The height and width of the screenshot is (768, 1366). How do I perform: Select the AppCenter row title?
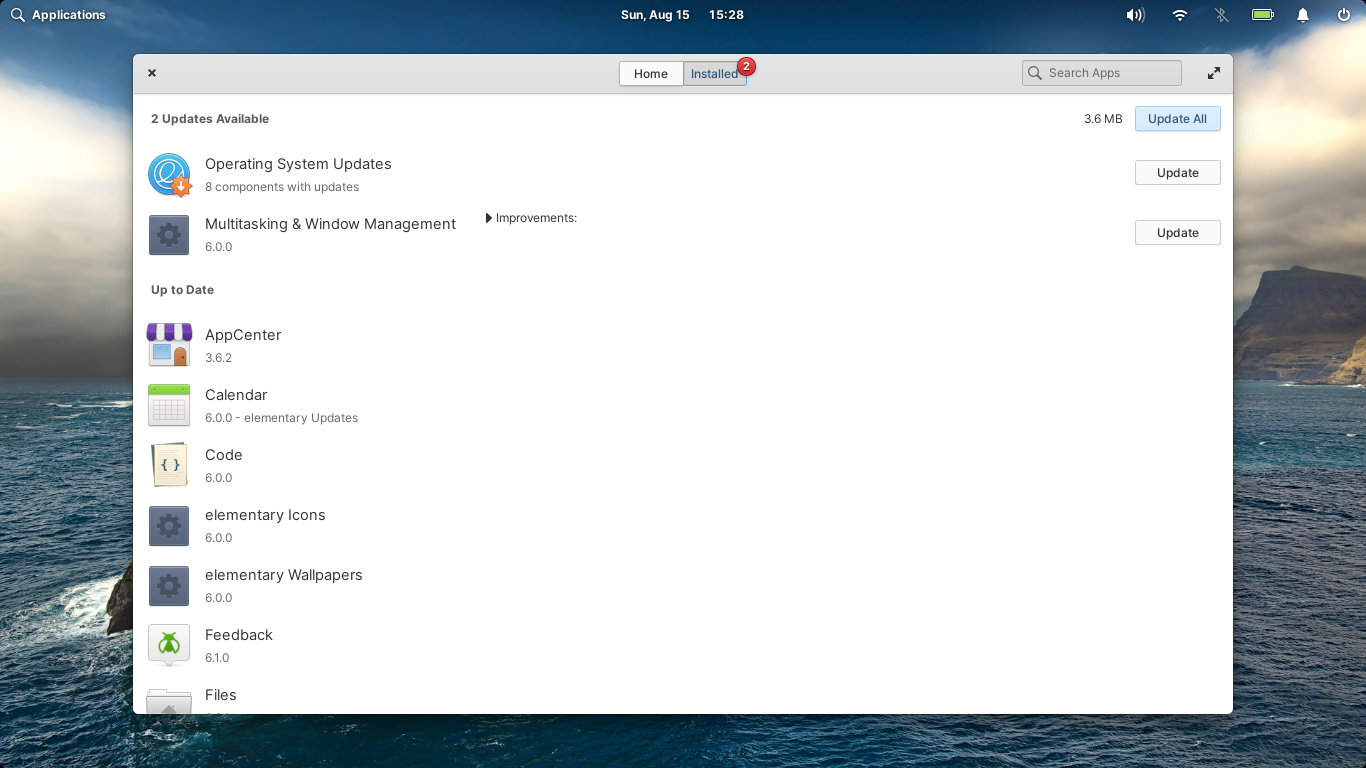click(243, 335)
